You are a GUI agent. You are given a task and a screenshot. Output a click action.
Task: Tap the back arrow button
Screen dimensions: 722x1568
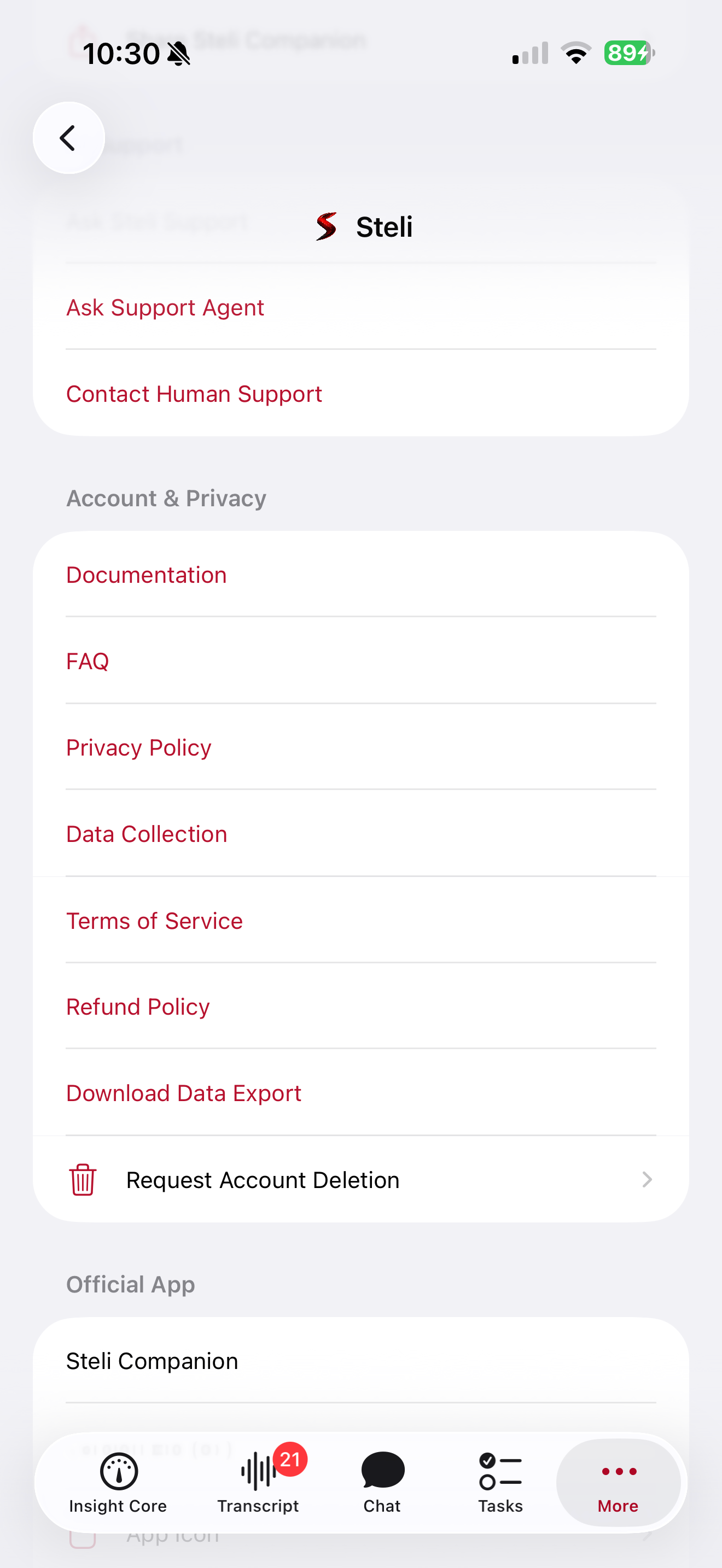point(69,138)
